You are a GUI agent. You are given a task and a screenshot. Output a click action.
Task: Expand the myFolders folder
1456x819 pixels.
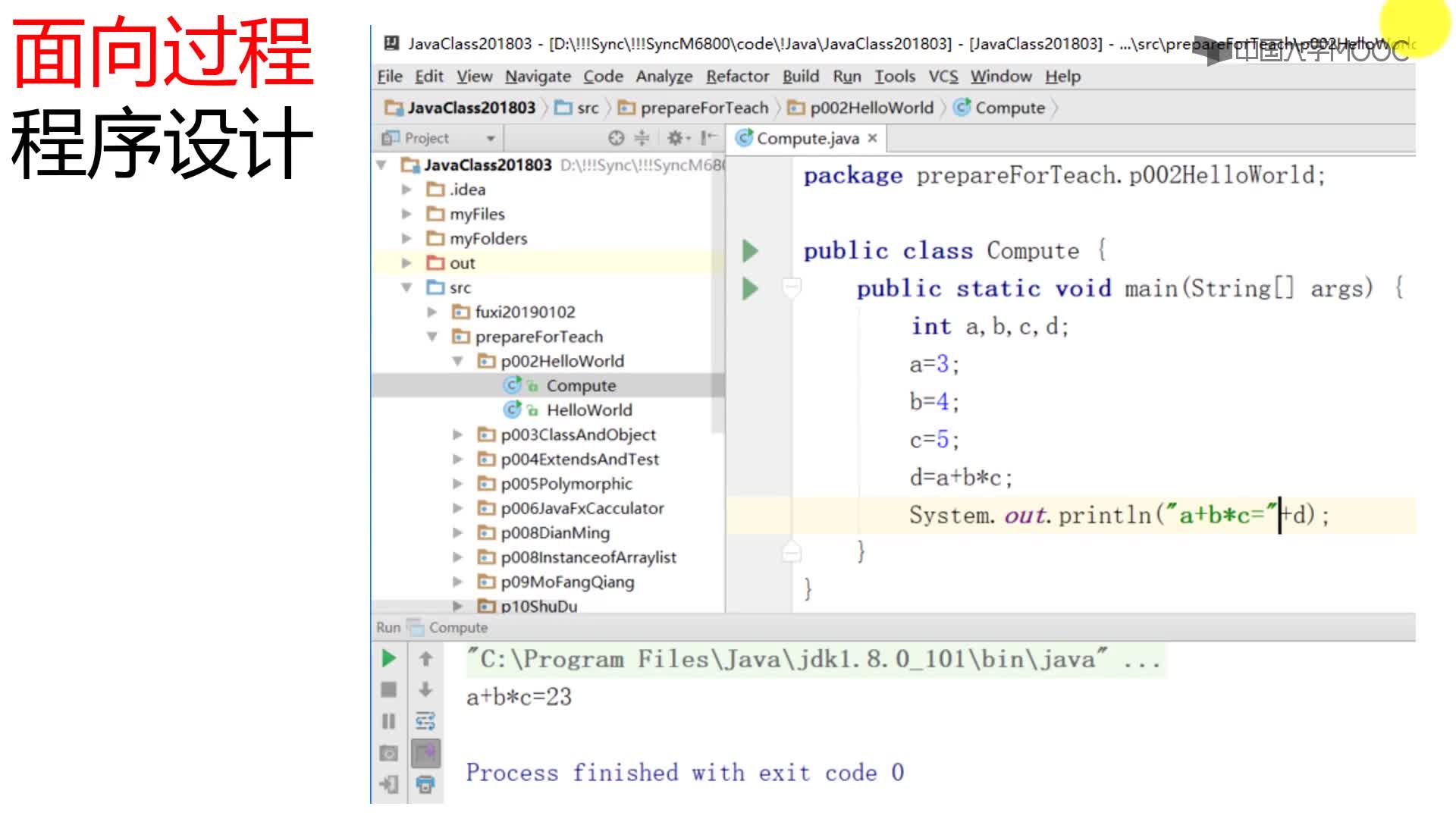tap(406, 238)
